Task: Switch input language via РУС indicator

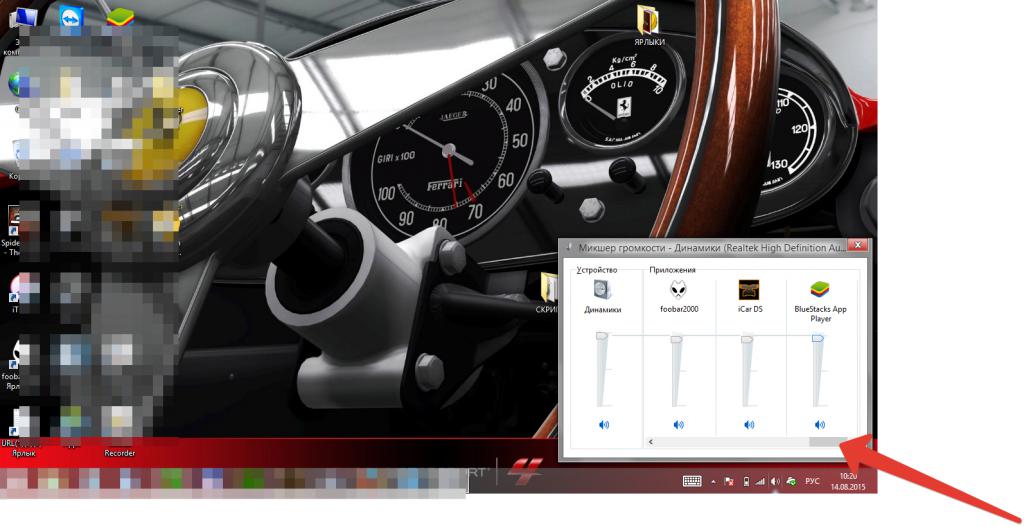Action: click(812, 481)
